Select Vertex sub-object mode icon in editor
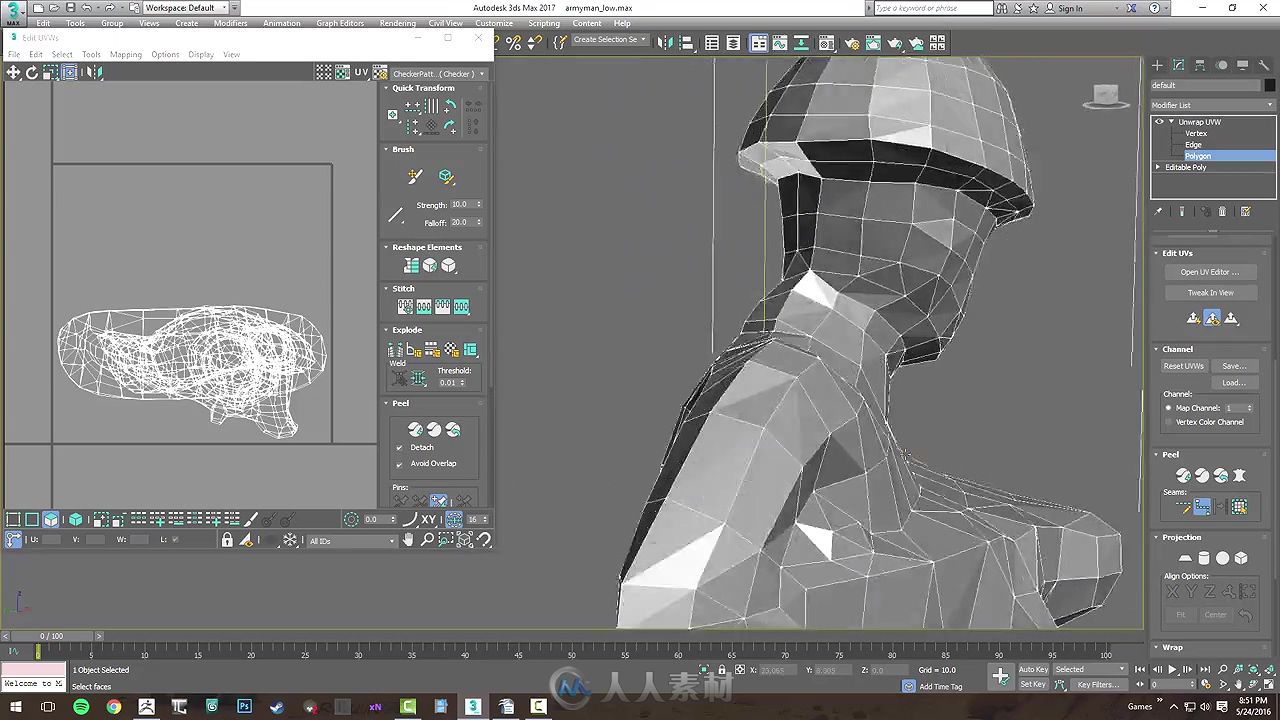 point(14,519)
